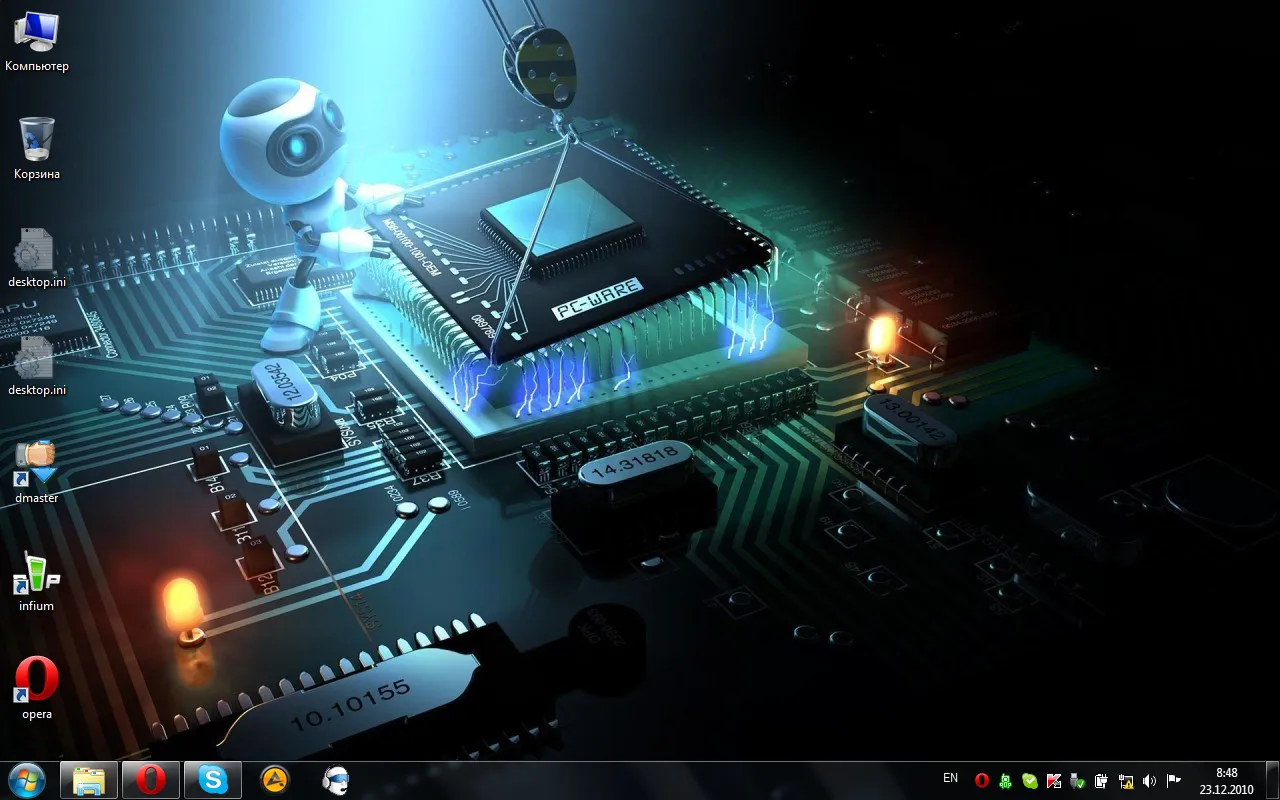1280x800 pixels.
Task: Open the EN language selector
Action: [x=950, y=778]
